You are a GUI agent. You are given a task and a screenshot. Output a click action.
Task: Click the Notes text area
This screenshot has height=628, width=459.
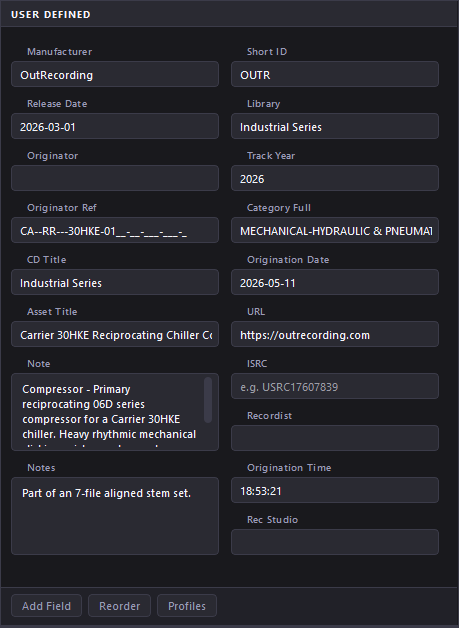pos(115,516)
